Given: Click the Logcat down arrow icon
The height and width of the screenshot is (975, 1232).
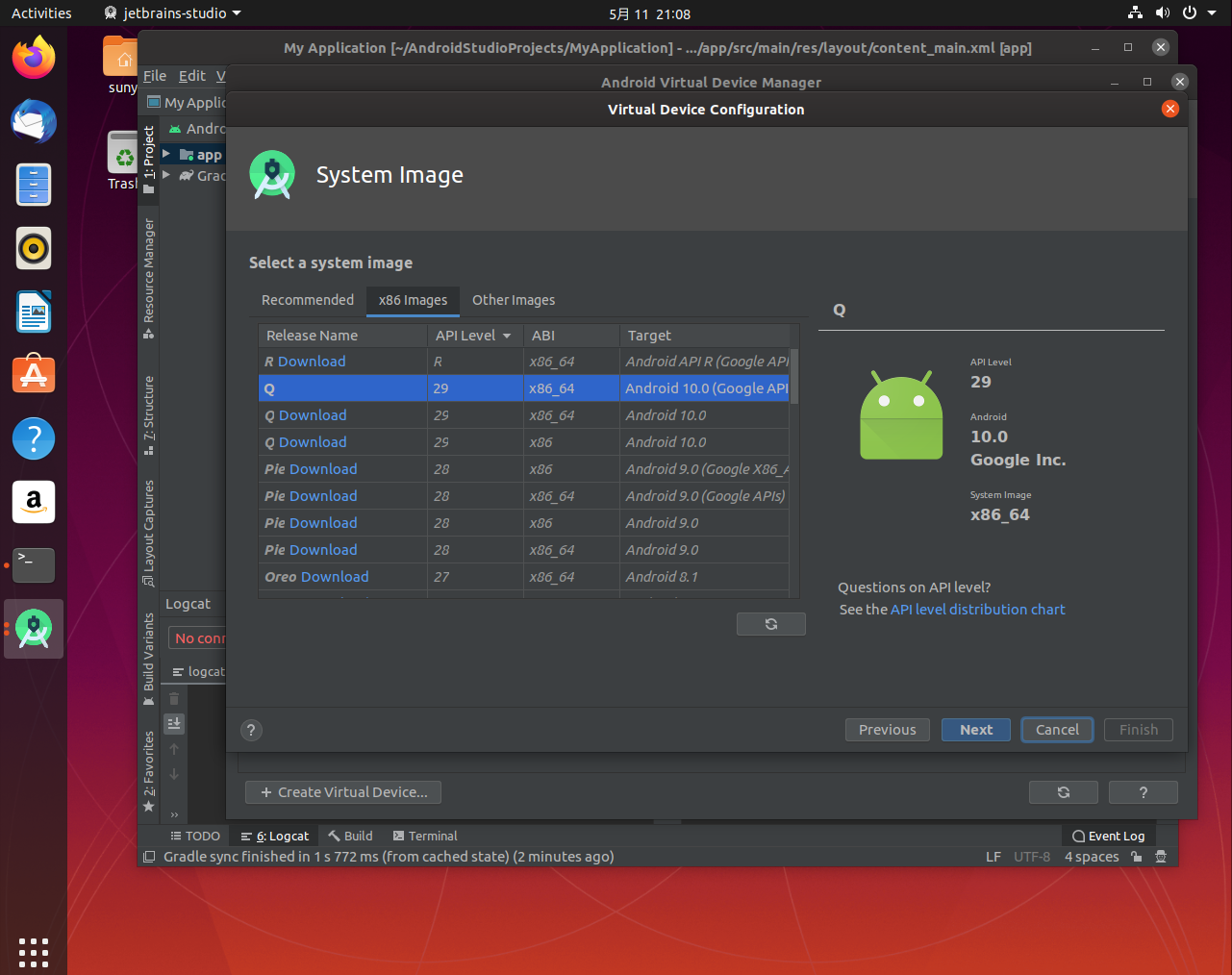Looking at the screenshot, I should tap(174, 774).
